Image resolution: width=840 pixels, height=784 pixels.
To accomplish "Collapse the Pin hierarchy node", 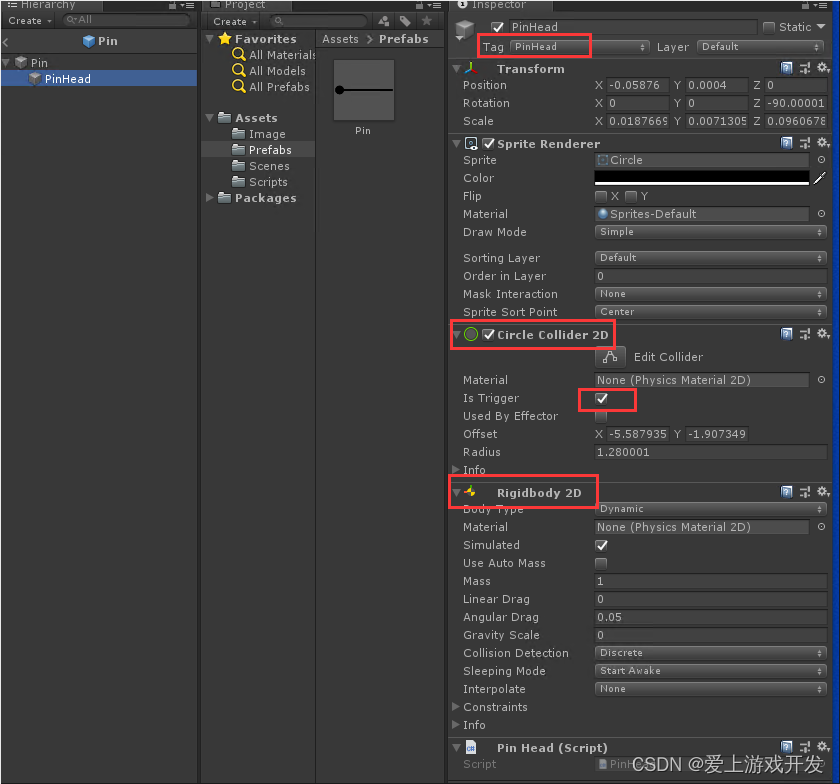I will (x=6, y=63).
